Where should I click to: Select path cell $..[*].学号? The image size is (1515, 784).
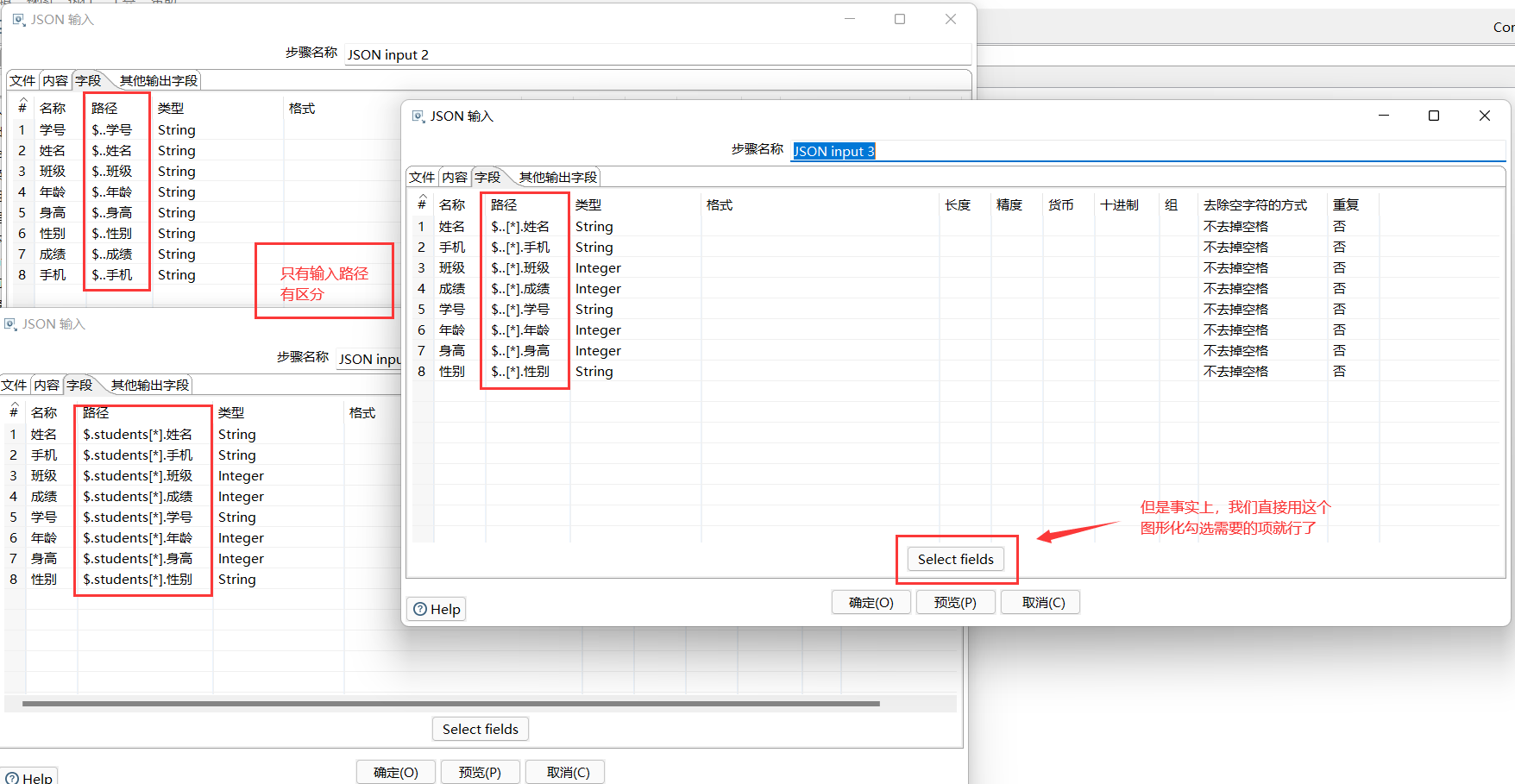tap(527, 309)
